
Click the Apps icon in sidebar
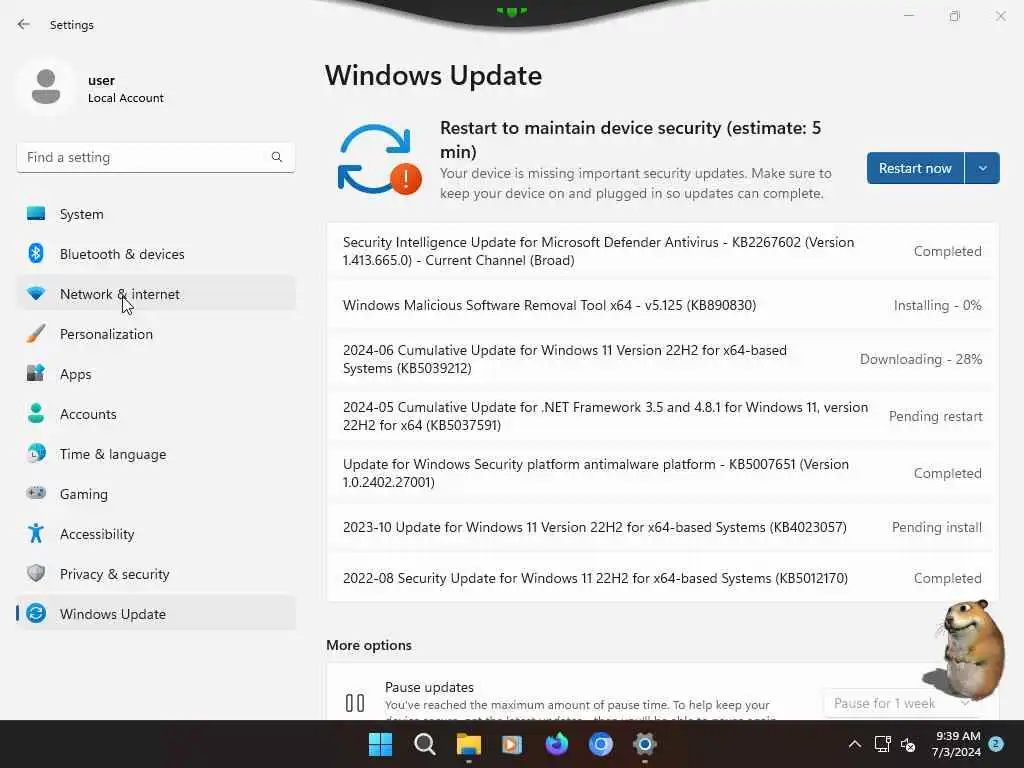[36, 374]
